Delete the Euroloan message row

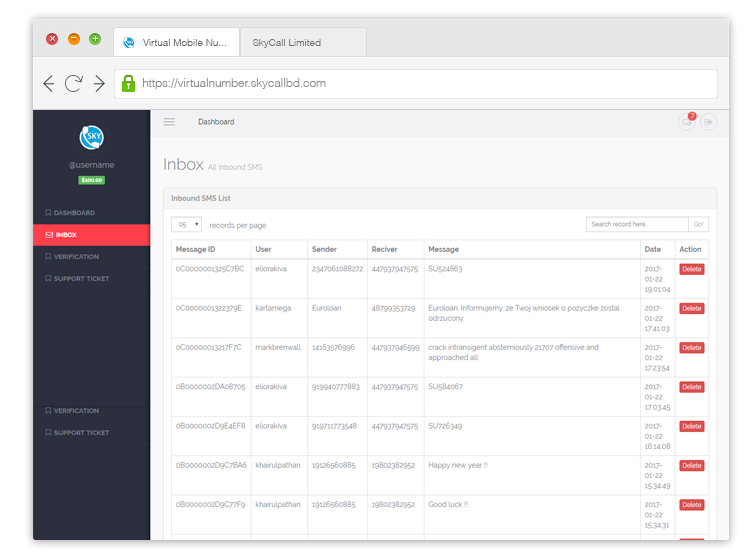point(692,308)
